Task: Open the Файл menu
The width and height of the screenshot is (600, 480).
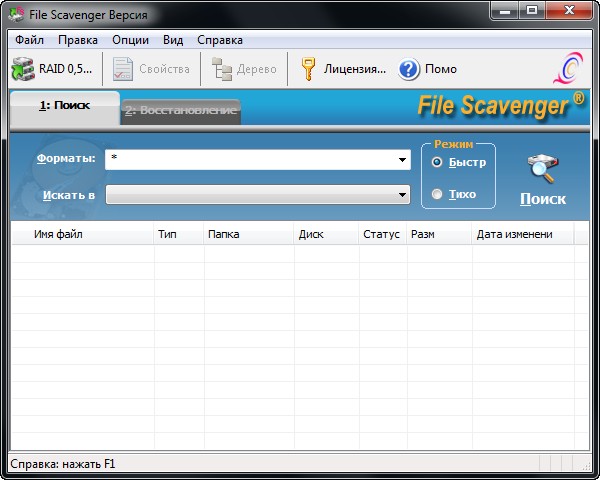Action: (29, 40)
